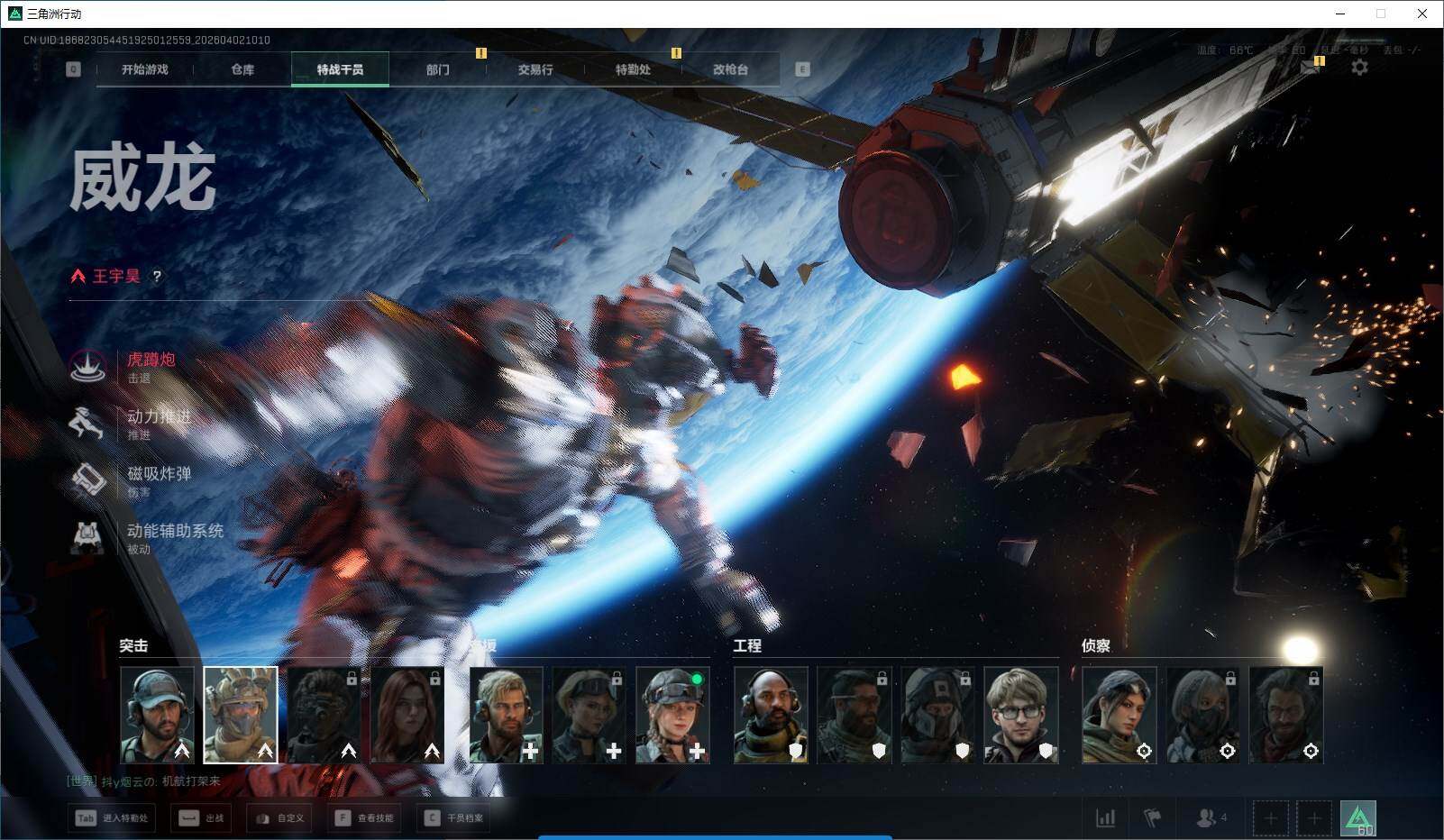The height and width of the screenshot is (840, 1444).
Task: Click the 查看技能 button
Action: tap(364, 818)
